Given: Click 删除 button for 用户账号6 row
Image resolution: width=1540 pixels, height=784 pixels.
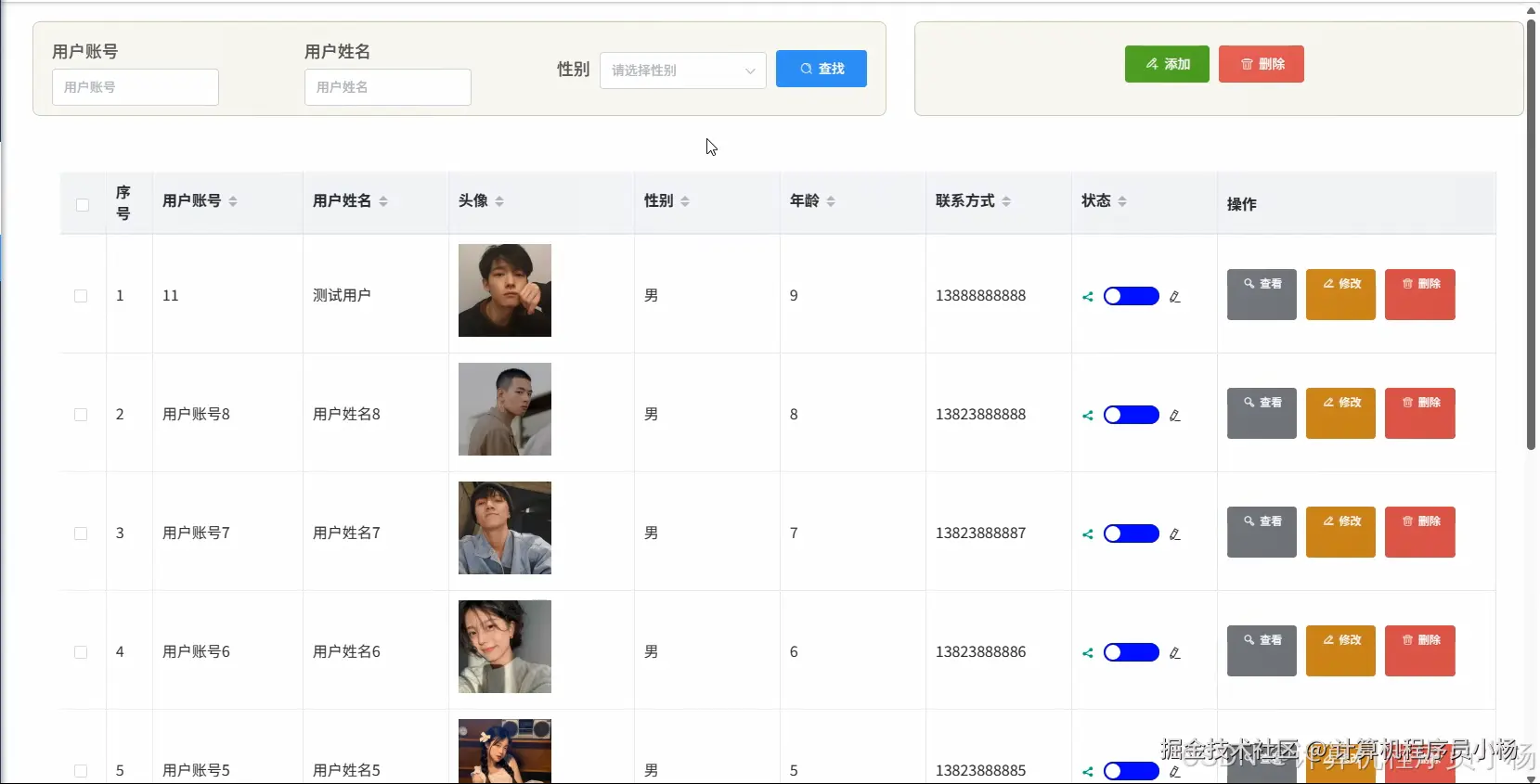Looking at the screenshot, I should pyautogui.click(x=1420, y=650).
